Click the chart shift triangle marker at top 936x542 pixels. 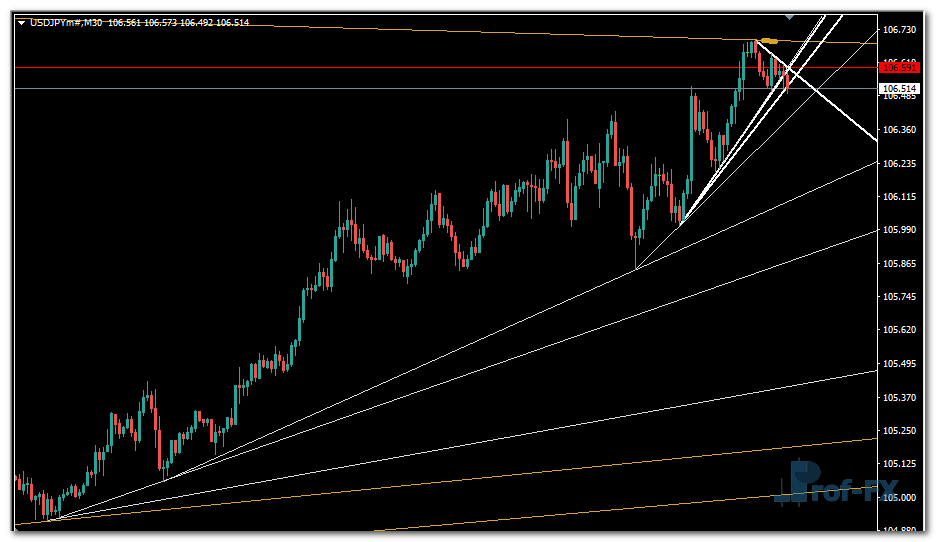click(x=789, y=17)
